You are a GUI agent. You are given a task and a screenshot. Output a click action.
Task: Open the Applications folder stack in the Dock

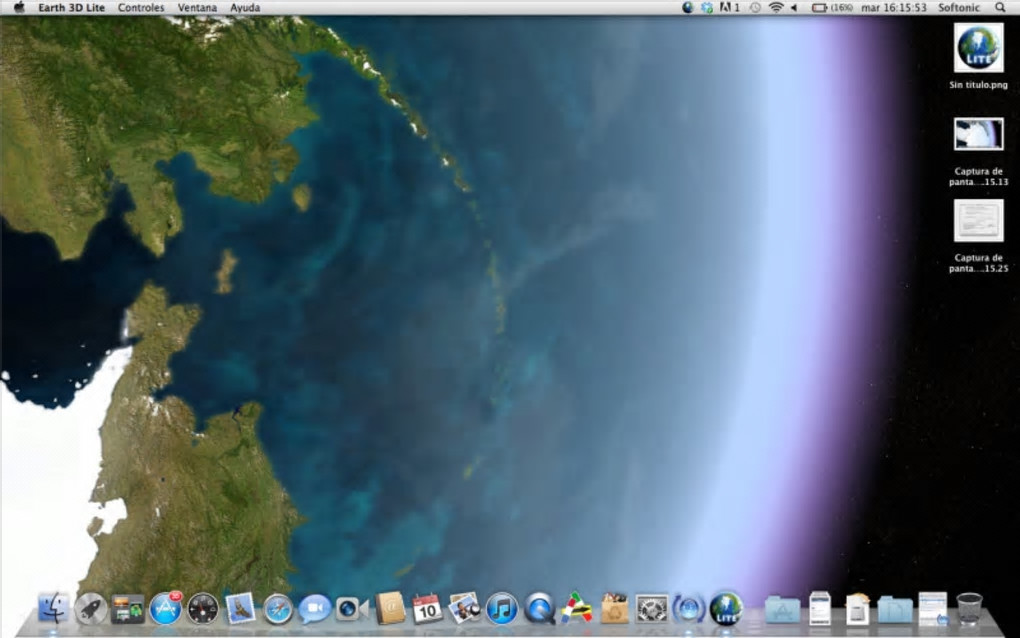782,609
